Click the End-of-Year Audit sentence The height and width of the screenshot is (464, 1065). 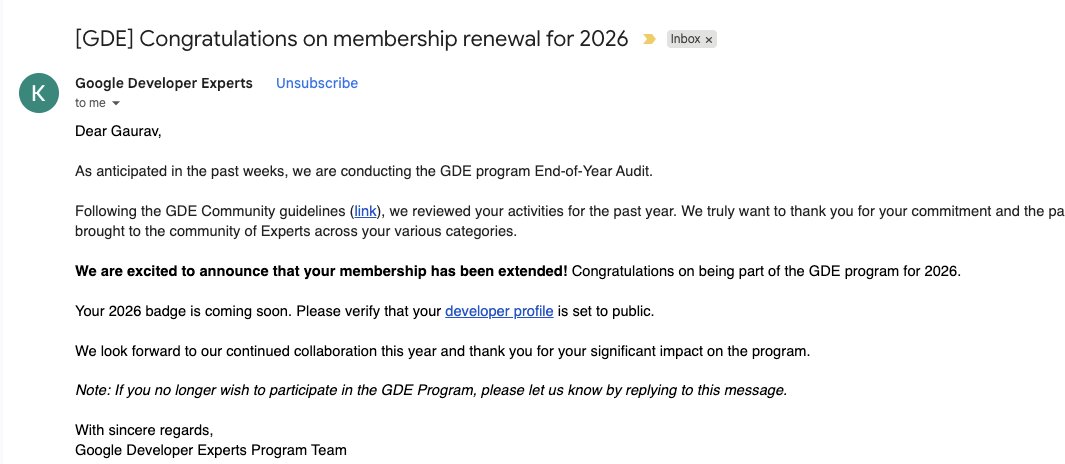[x=363, y=171]
